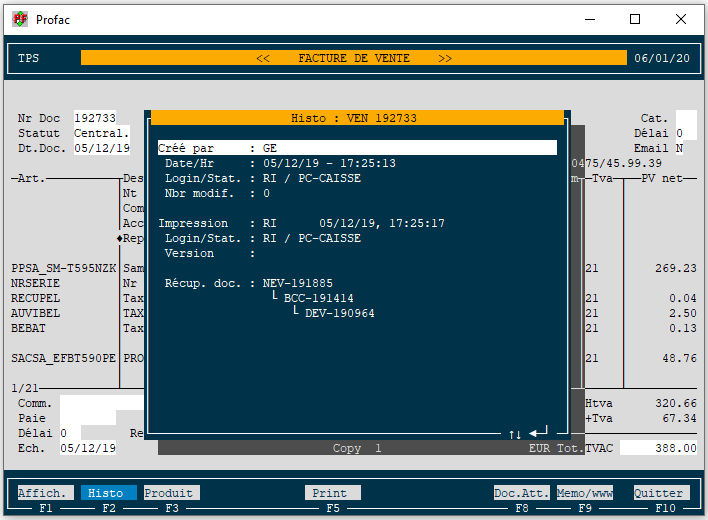Viewport: 708px width, 520px height.
Task: Click the Nr Doc field 192733
Action: pyautogui.click(x=95, y=118)
